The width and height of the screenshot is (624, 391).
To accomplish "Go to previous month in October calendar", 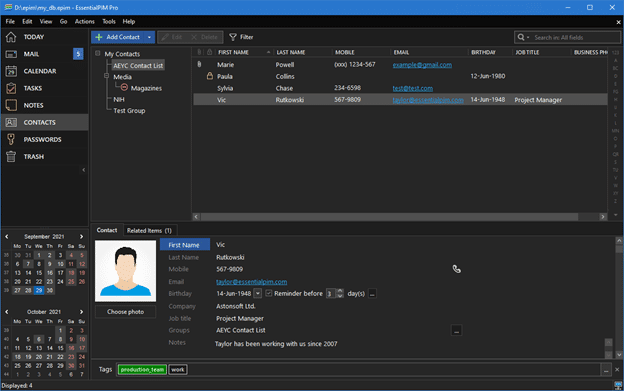I will point(7,312).
